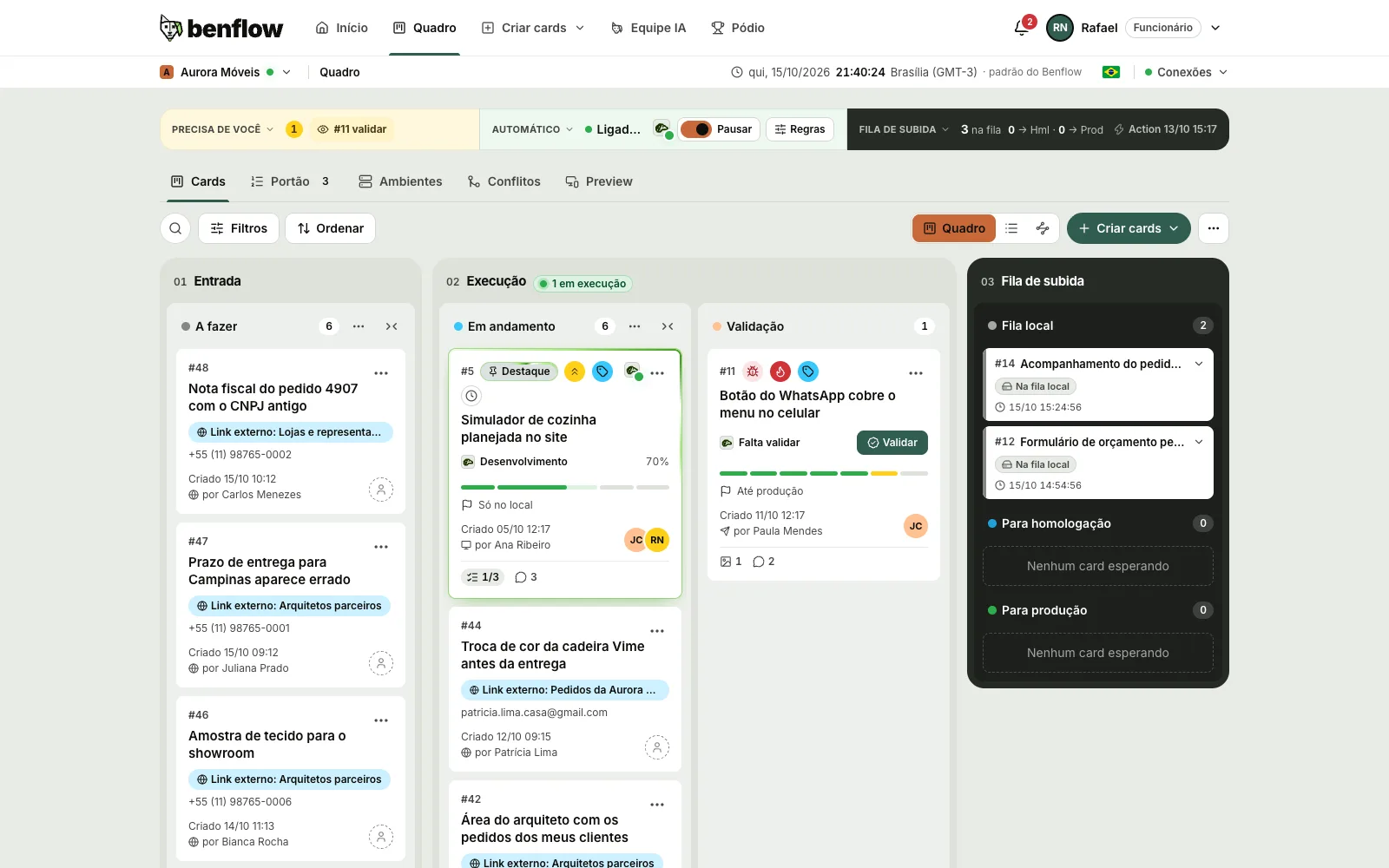
Task: Open the Criar cards nav dropdown
Action: (x=533, y=28)
